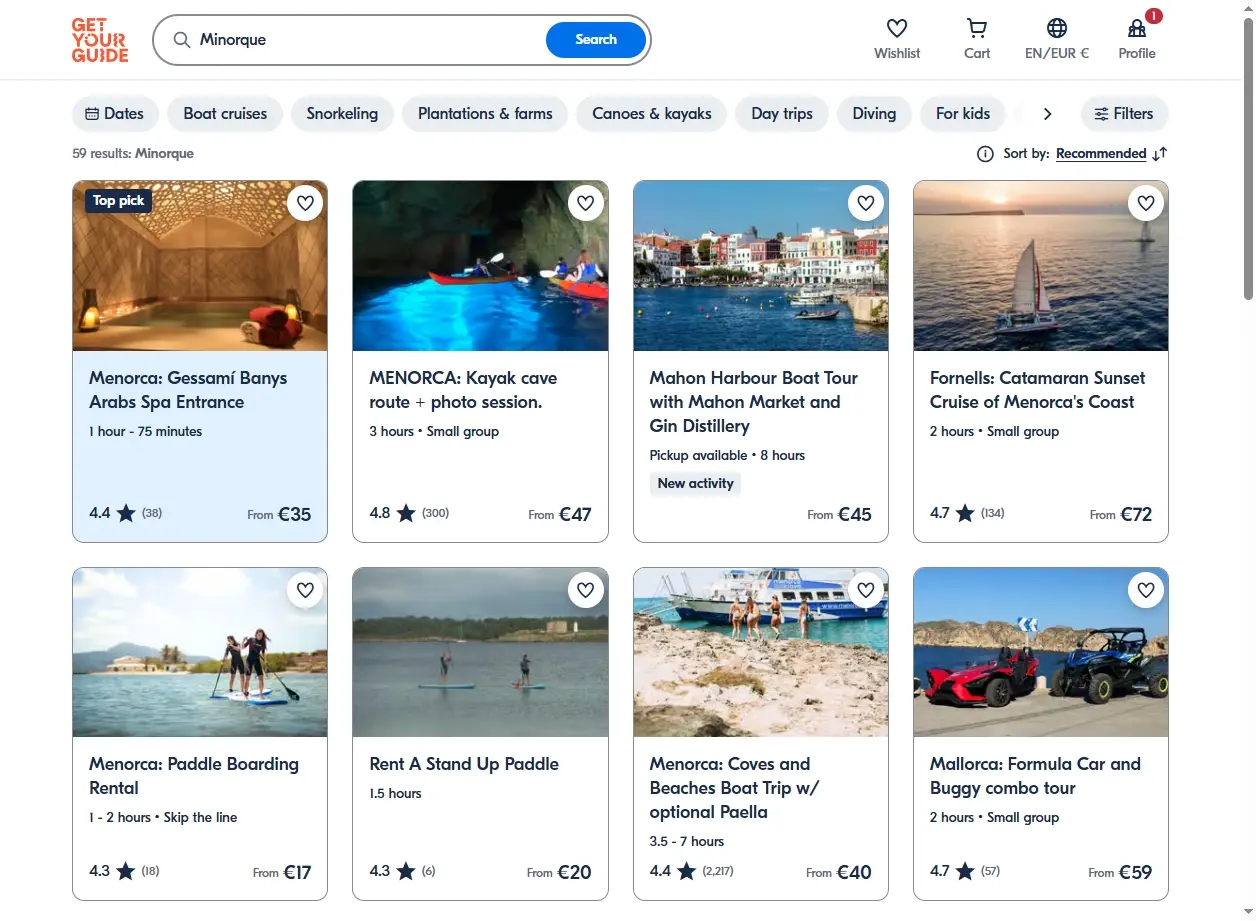Open Menorca: Paddle Boarding Rental title

pyautogui.click(x=194, y=776)
